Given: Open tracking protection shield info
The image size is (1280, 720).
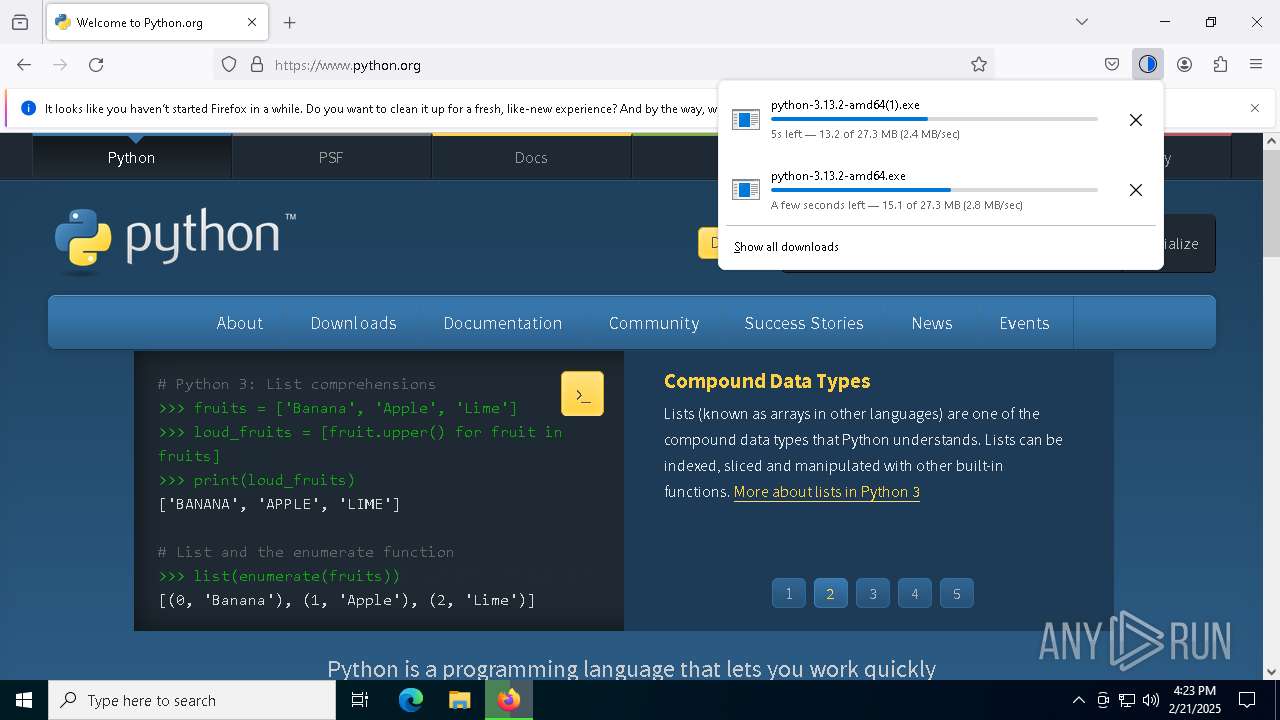Looking at the screenshot, I should tap(229, 65).
